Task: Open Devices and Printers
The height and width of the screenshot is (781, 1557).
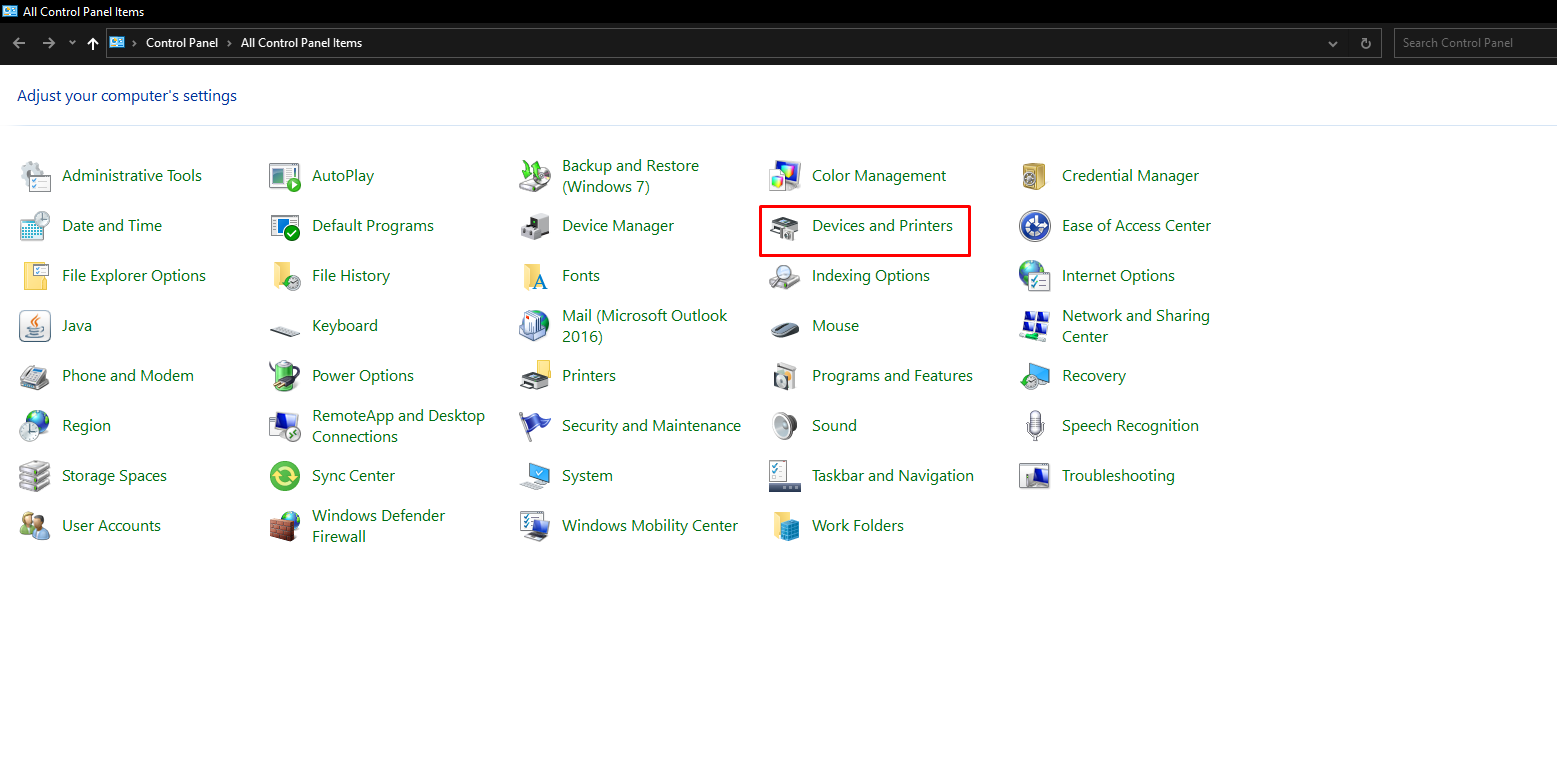Action: (x=881, y=226)
